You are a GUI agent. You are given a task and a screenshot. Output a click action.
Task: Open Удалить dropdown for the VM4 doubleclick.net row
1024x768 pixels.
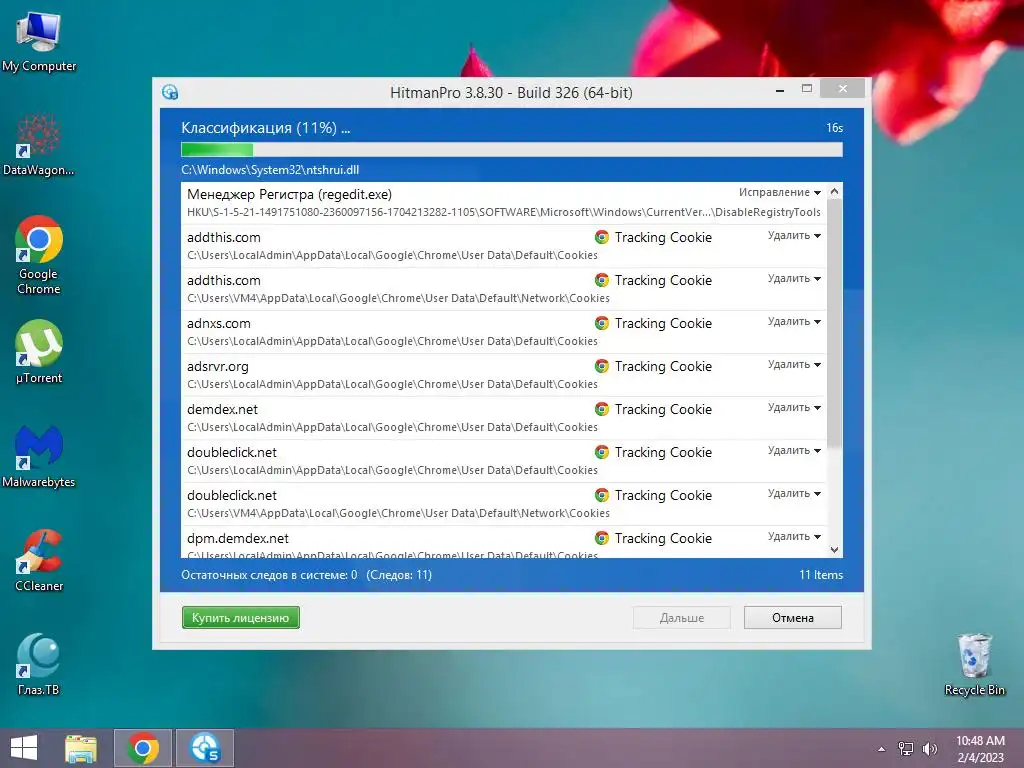pyautogui.click(x=794, y=494)
